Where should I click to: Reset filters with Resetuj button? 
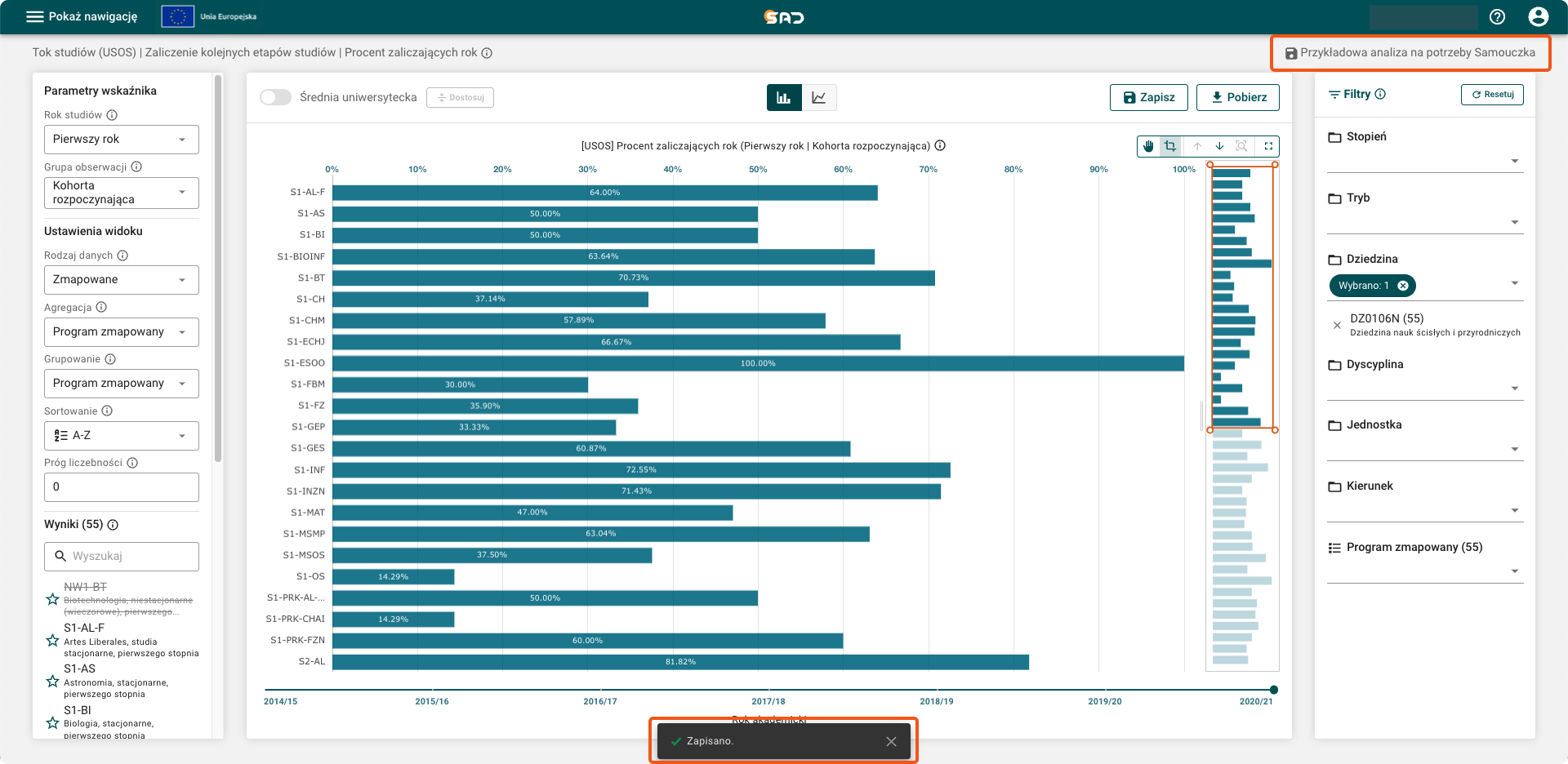tap(1492, 95)
